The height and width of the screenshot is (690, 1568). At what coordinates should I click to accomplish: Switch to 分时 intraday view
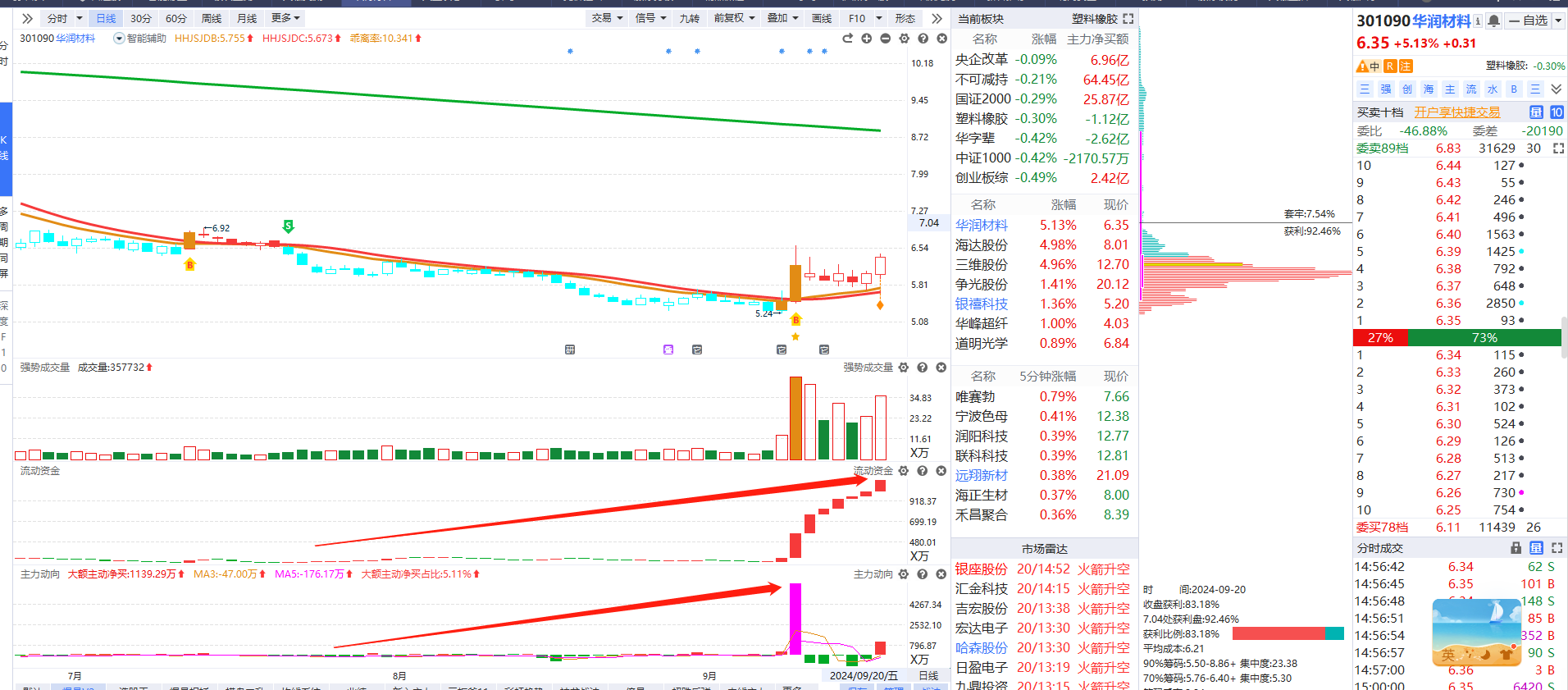(57, 18)
